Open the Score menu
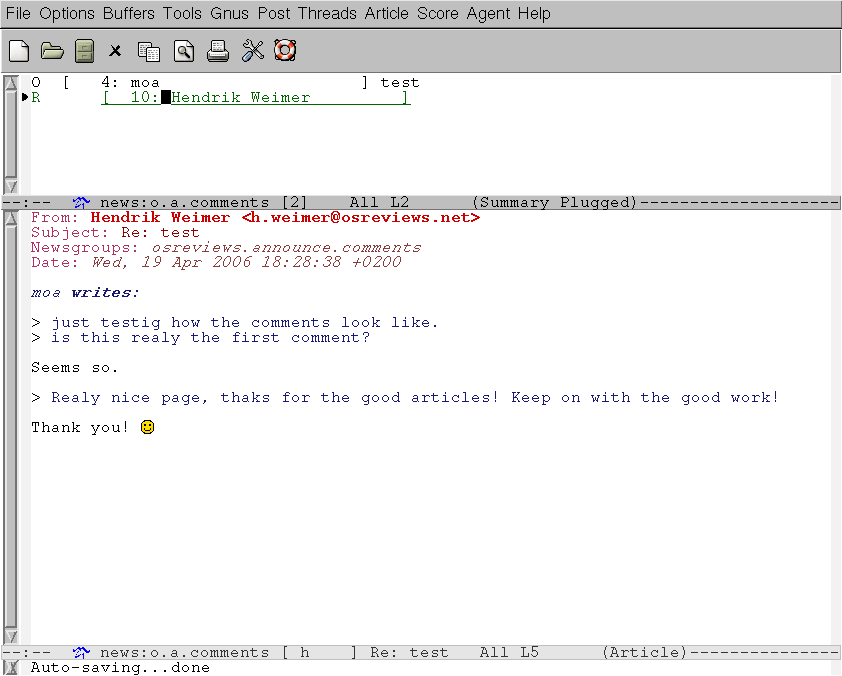The height and width of the screenshot is (676, 842). tap(437, 14)
